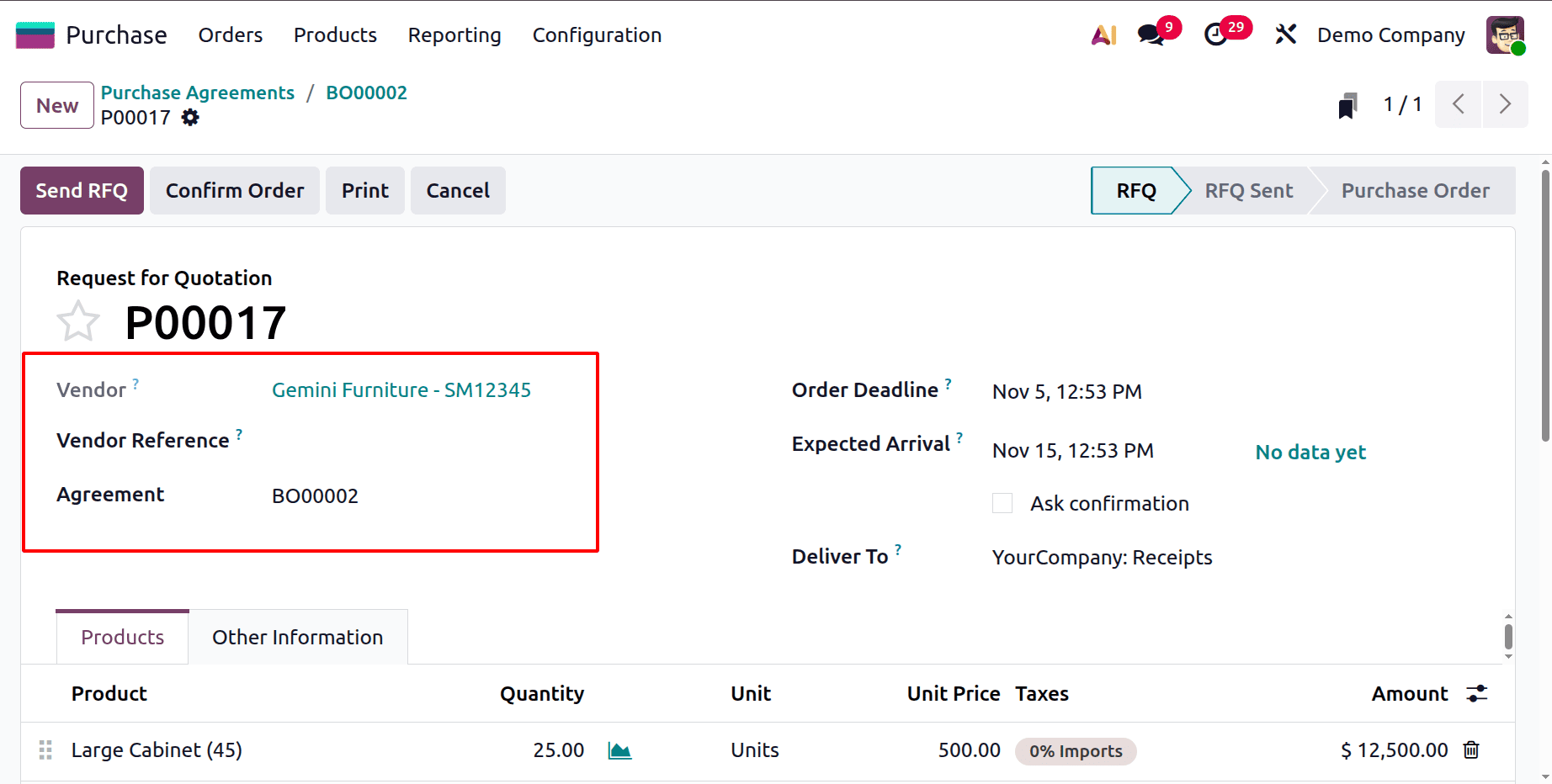The width and height of the screenshot is (1552, 784).
Task: Open the conversations messages icon
Action: coord(1149,35)
